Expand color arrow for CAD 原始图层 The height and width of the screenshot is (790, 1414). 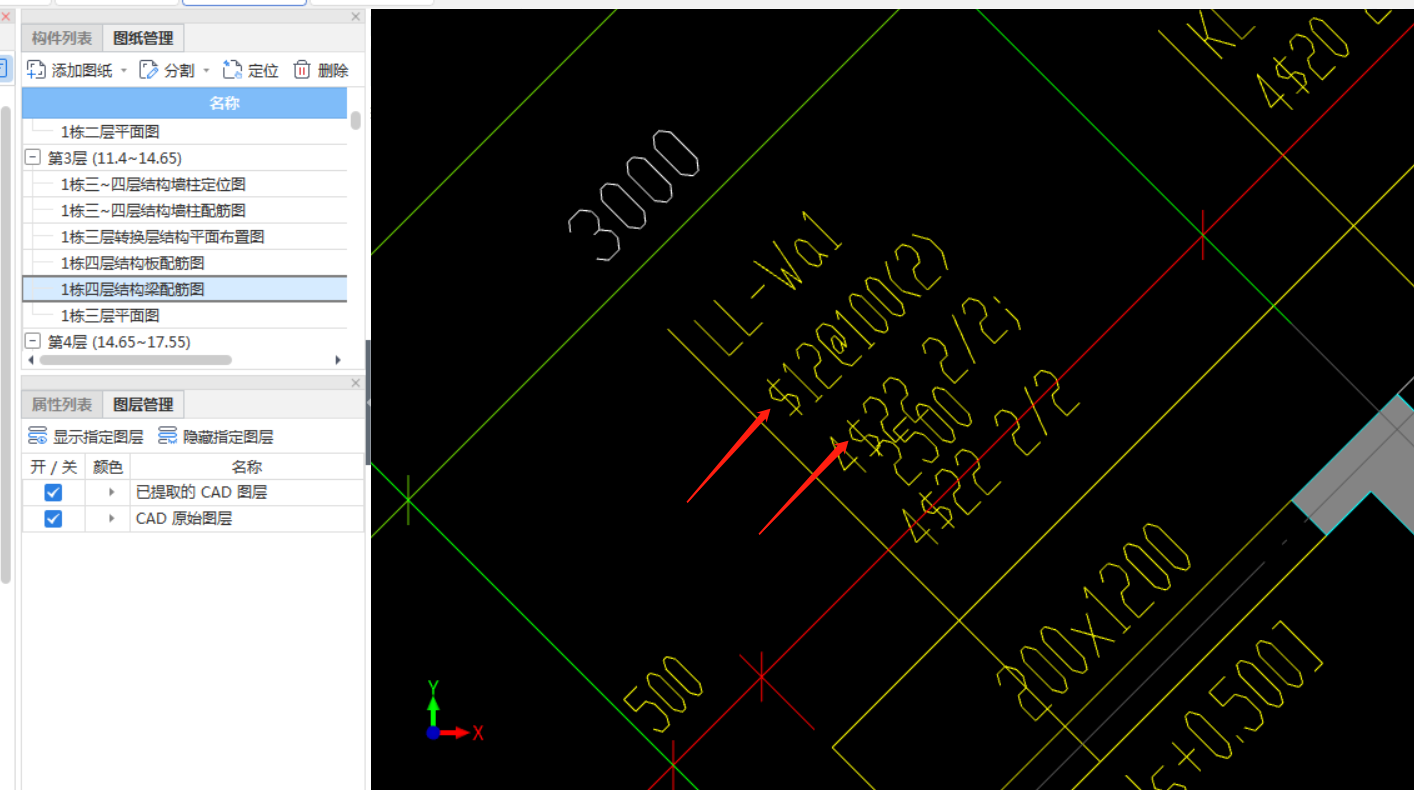(111, 518)
